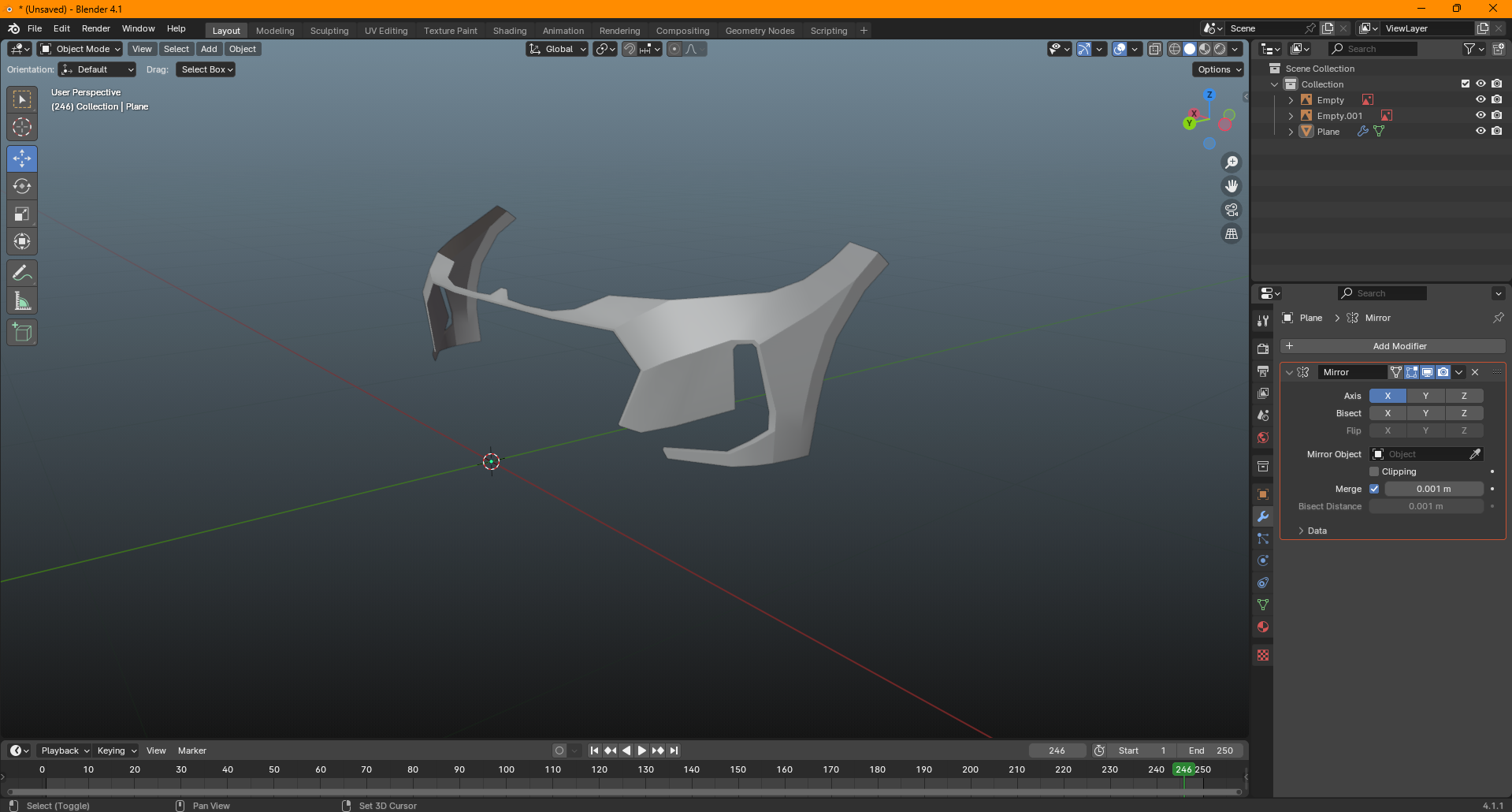This screenshot has height=812, width=1512.
Task: Open the Object Mode dropdown
Action: coord(80,49)
